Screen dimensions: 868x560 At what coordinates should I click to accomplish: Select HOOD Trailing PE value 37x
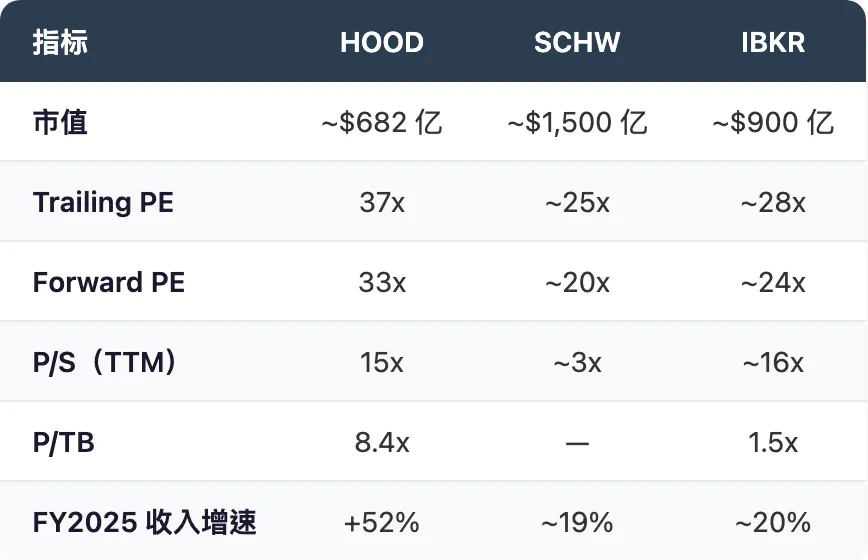[x=381, y=202]
